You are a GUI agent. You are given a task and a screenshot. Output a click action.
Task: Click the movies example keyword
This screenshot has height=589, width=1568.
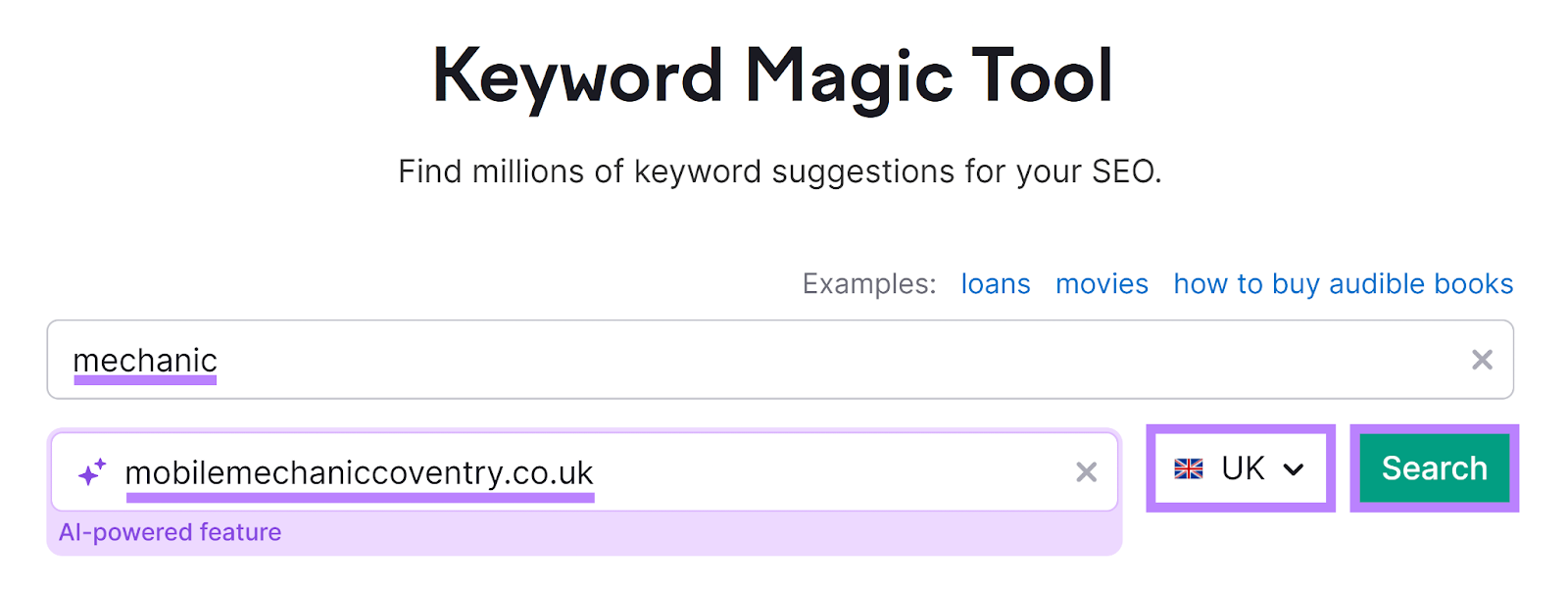(x=1102, y=284)
